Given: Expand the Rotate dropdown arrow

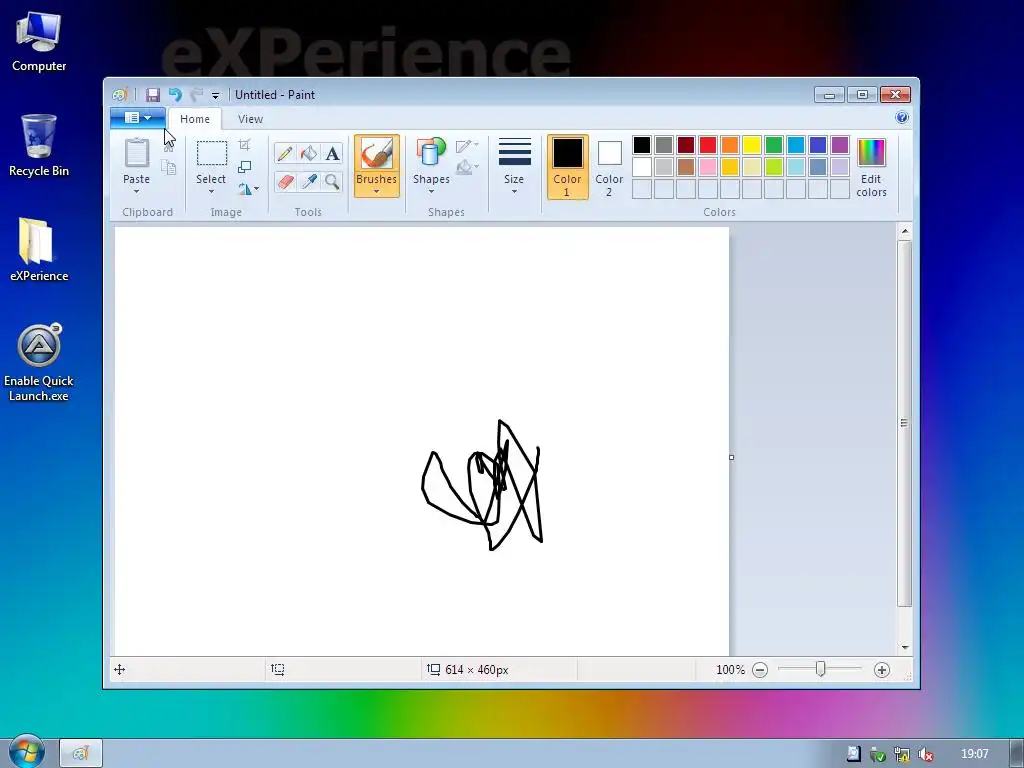Looking at the screenshot, I should pos(257,189).
